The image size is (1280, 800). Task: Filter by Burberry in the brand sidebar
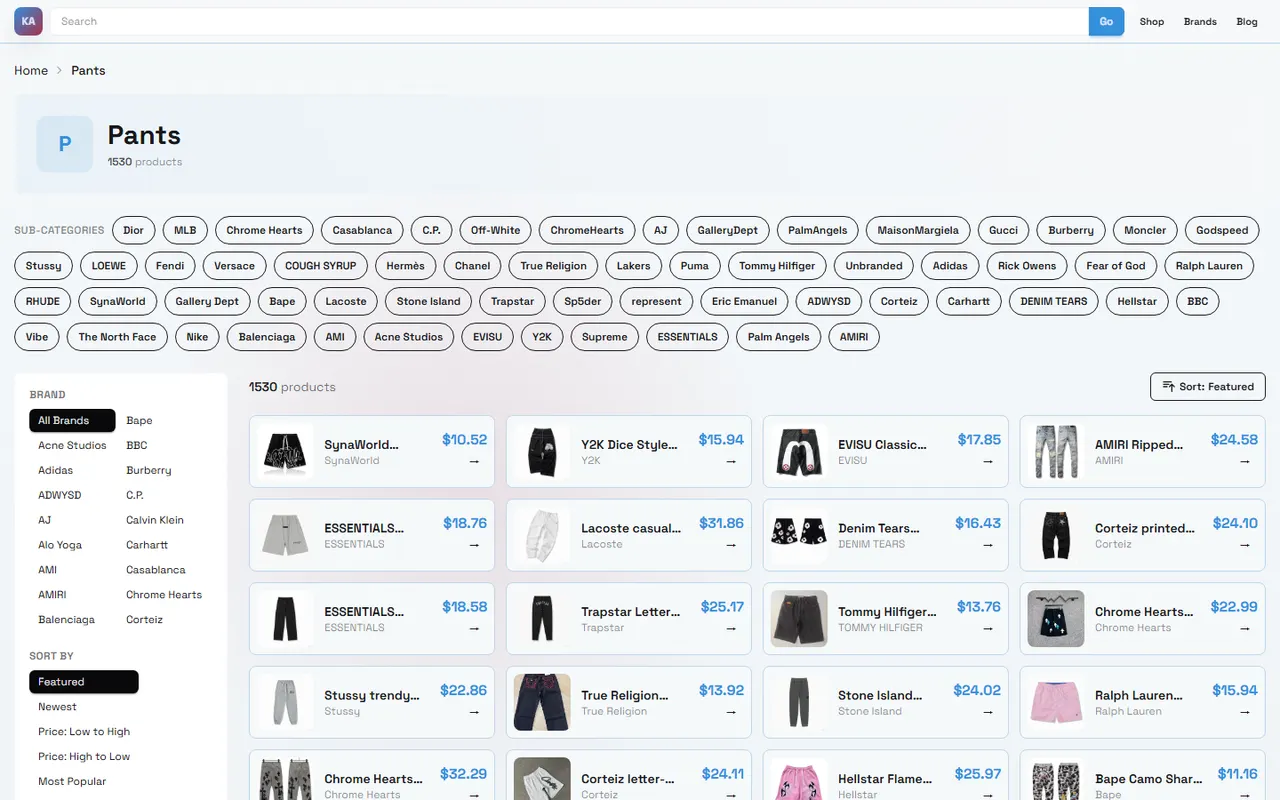point(149,471)
